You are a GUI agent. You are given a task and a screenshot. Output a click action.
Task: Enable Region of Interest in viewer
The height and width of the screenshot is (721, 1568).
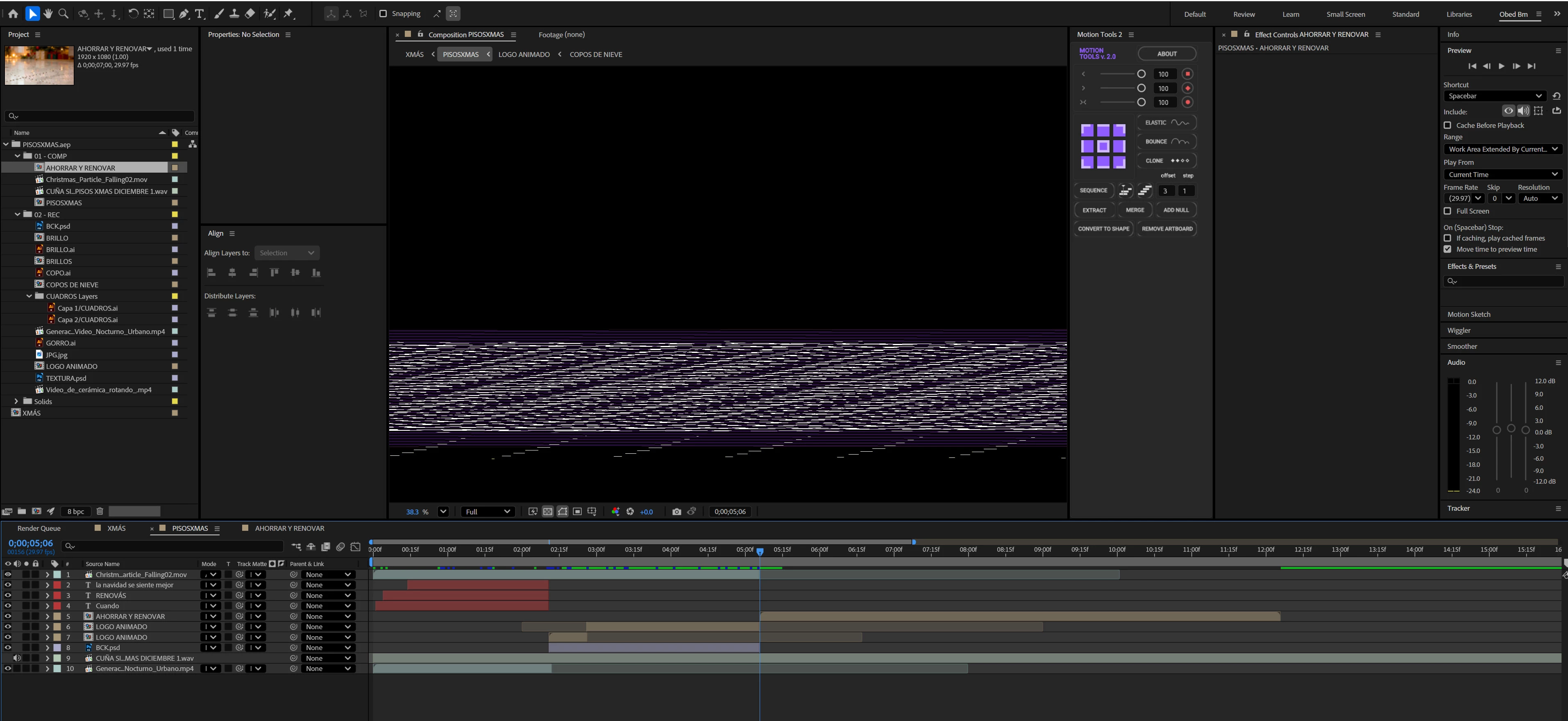pyautogui.click(x=577, y=512)
